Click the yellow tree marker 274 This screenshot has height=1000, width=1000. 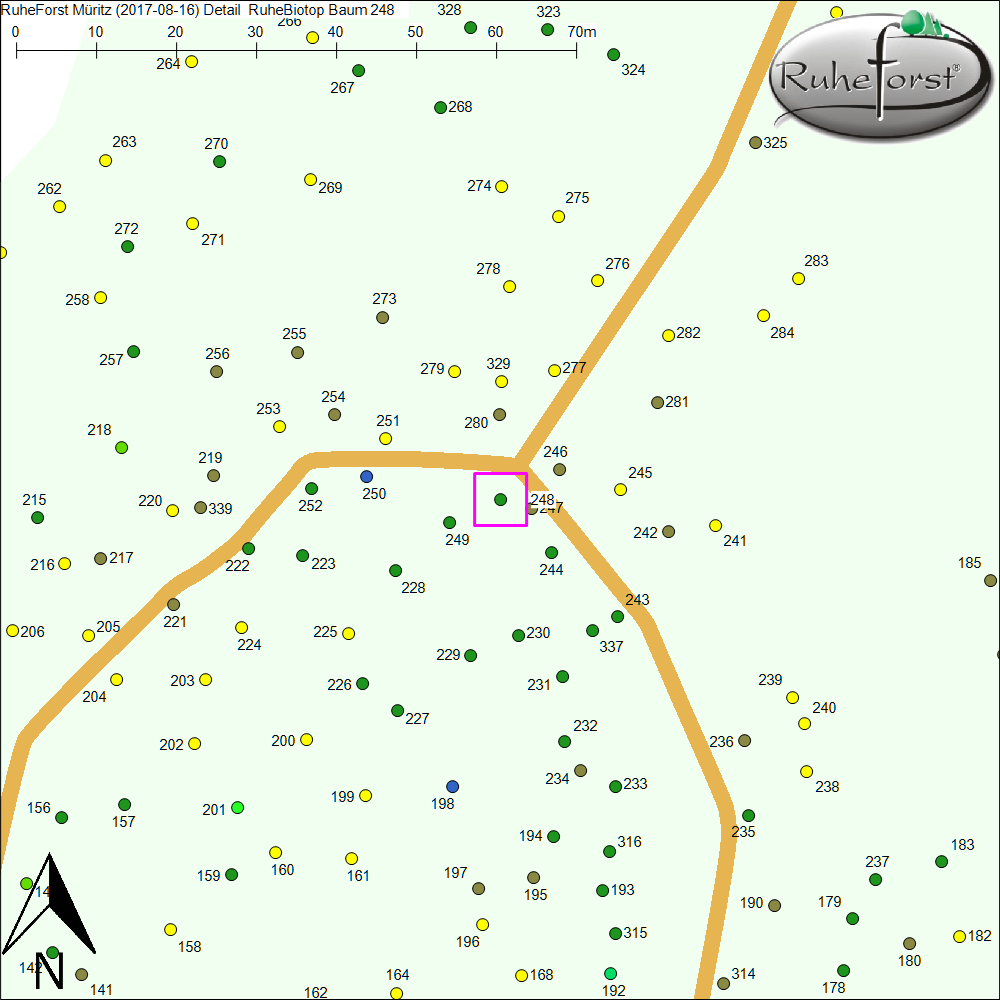[x=502, y=187]
